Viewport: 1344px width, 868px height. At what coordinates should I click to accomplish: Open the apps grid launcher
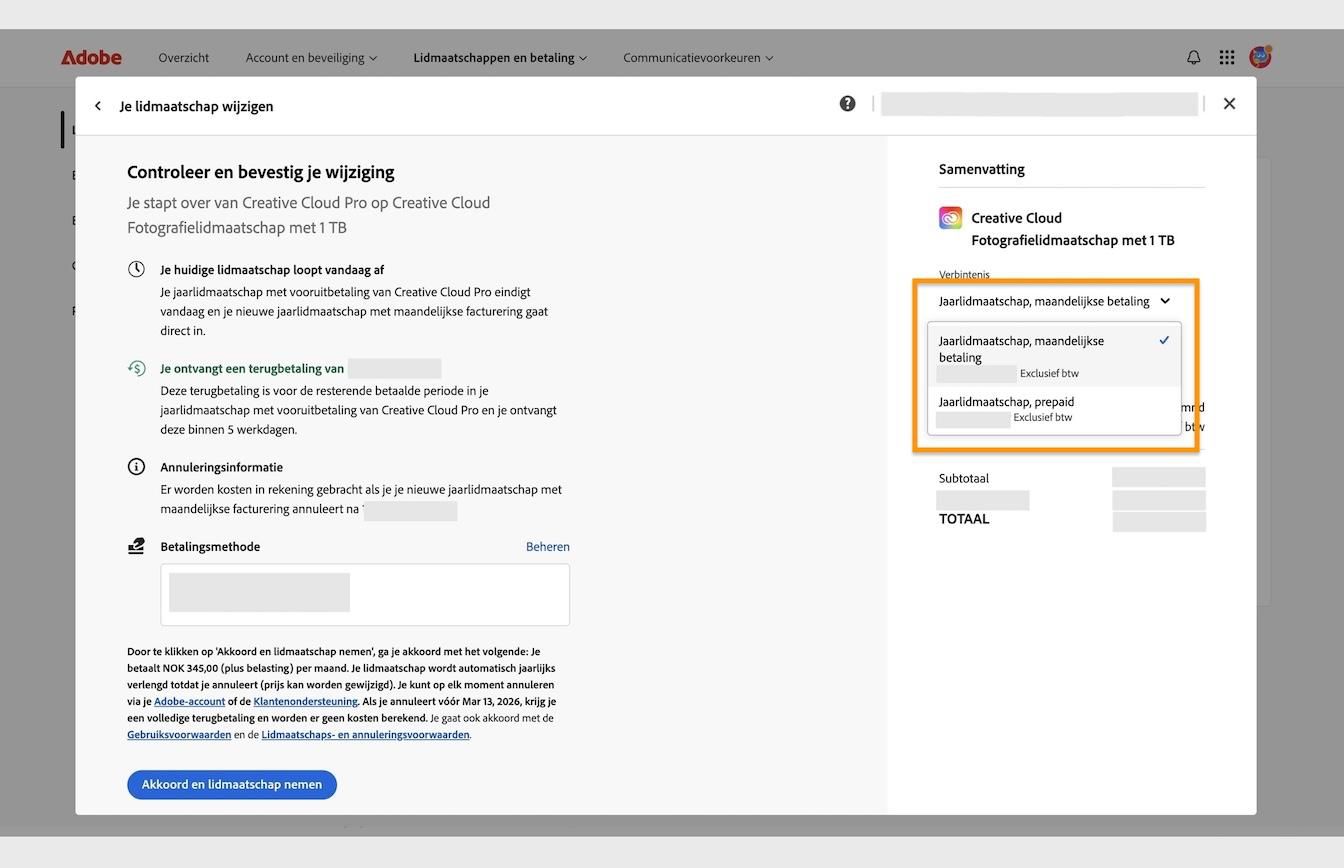point(1227,58)
